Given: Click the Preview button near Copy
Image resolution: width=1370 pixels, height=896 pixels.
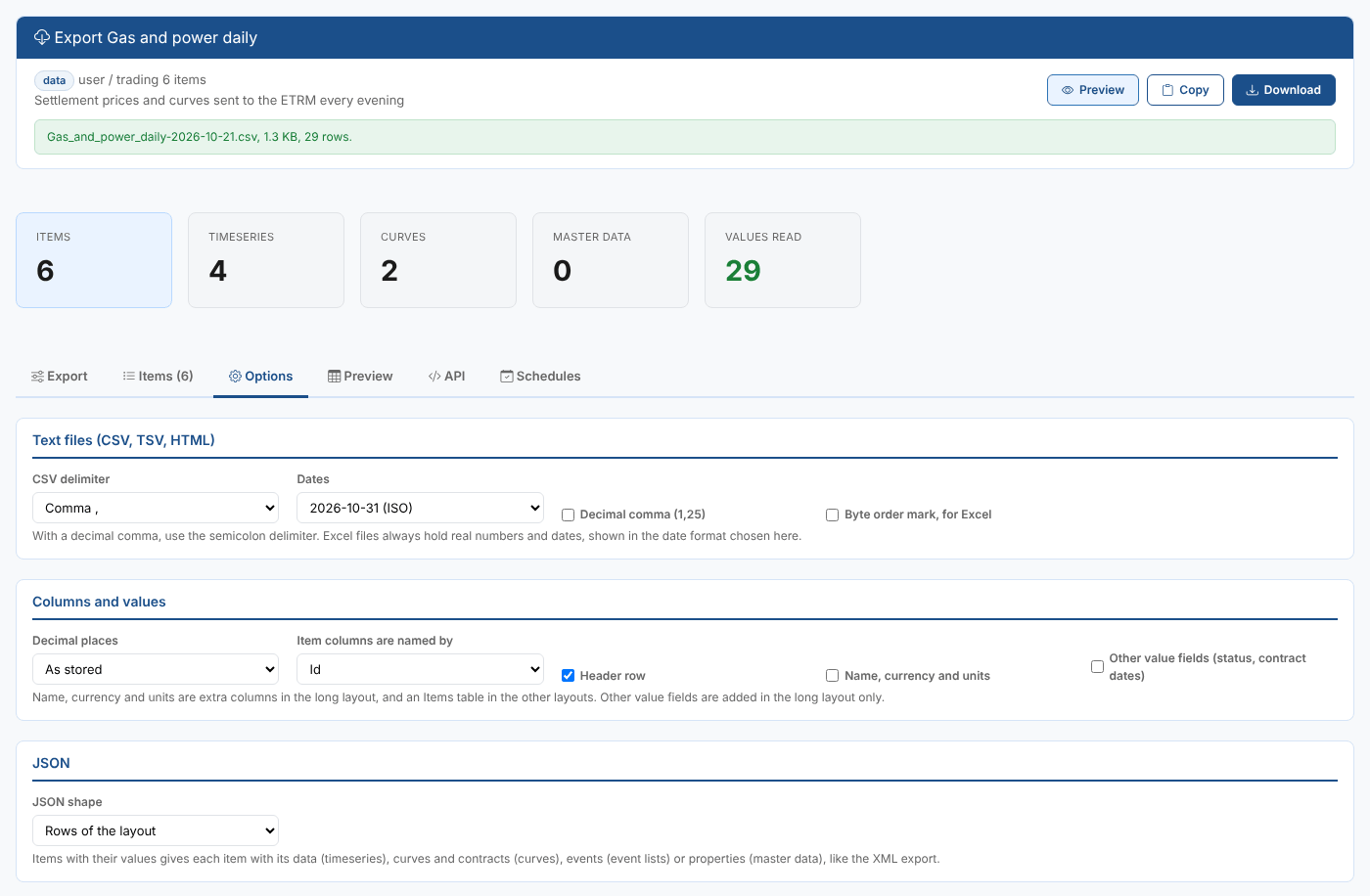Looking at the screenshot, I should pos(1093,90).
